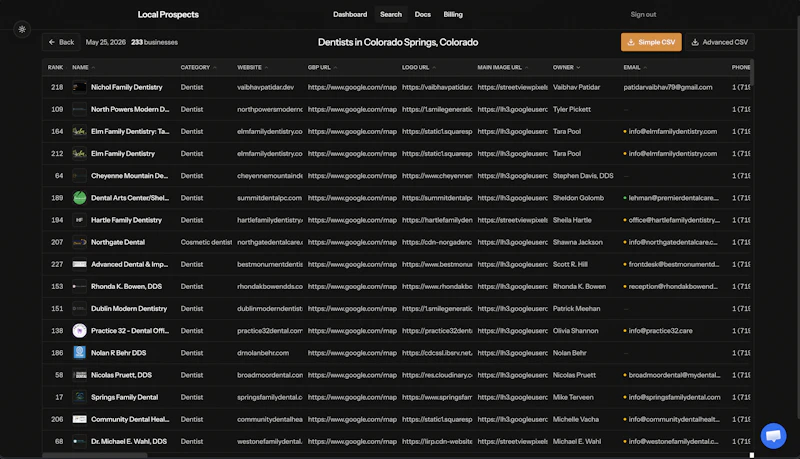The width and height of the screenshot is (800, 459).
Task: Sort by the Email column header
Action: (635, 67)
